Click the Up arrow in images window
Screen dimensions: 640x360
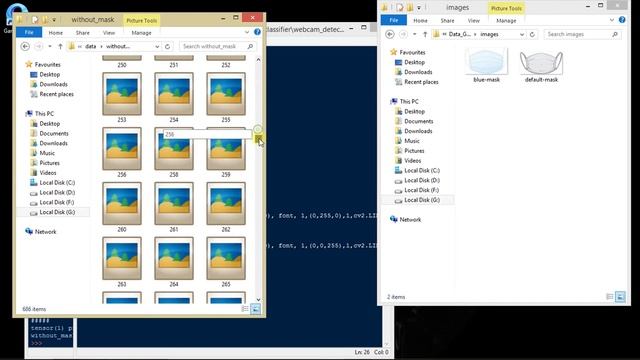[x=425, y=34]
